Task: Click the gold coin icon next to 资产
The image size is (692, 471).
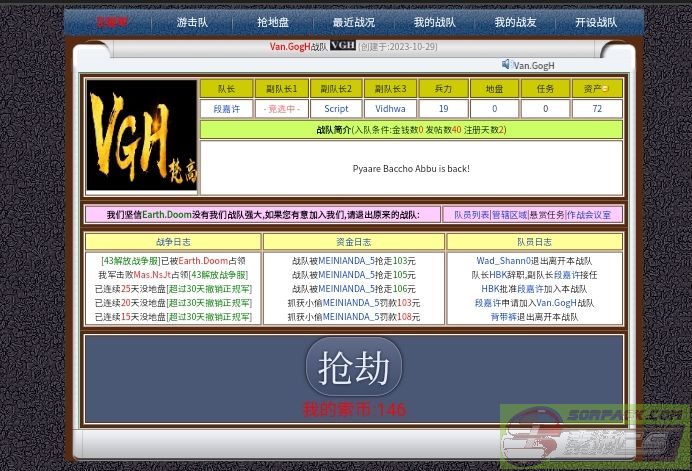Action: 606,89
